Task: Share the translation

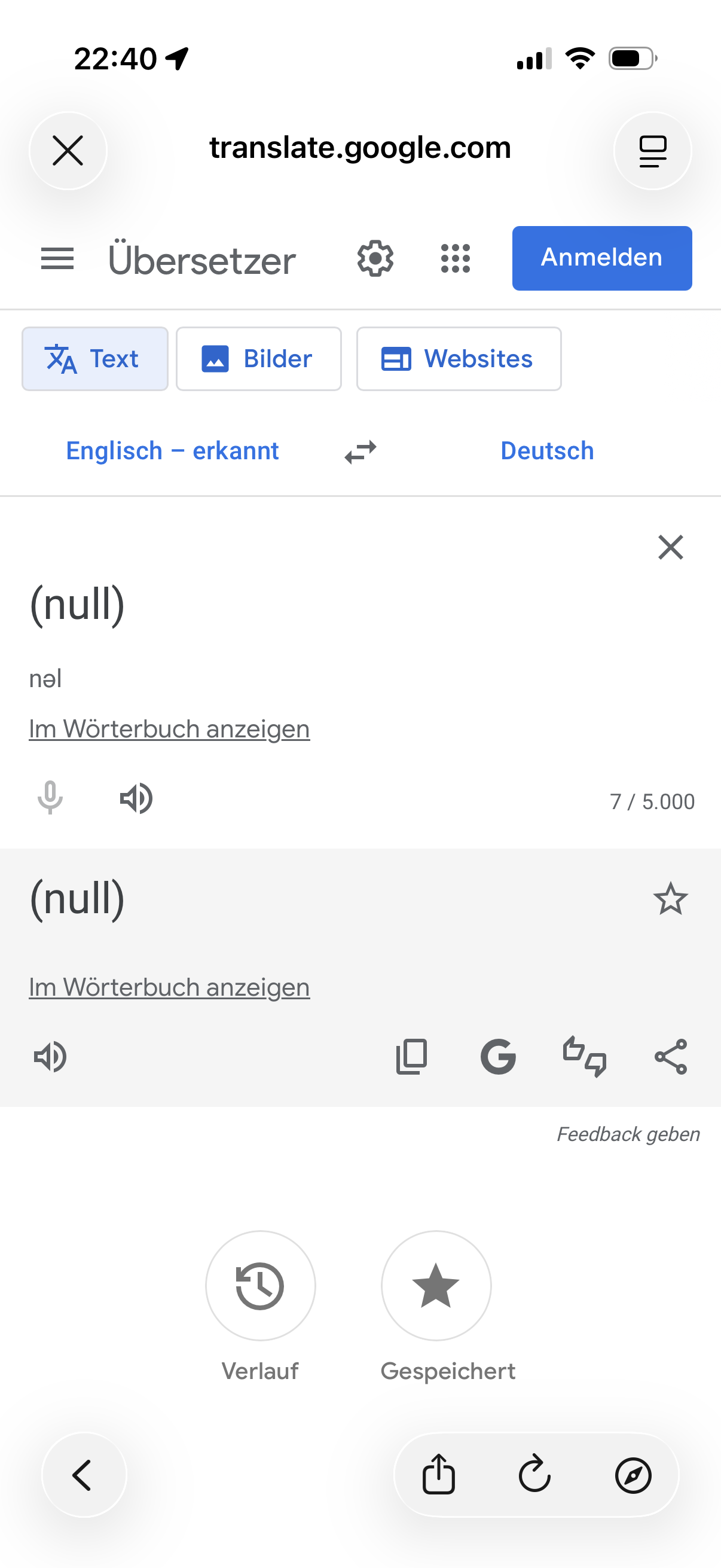Action: (670, 1056)
